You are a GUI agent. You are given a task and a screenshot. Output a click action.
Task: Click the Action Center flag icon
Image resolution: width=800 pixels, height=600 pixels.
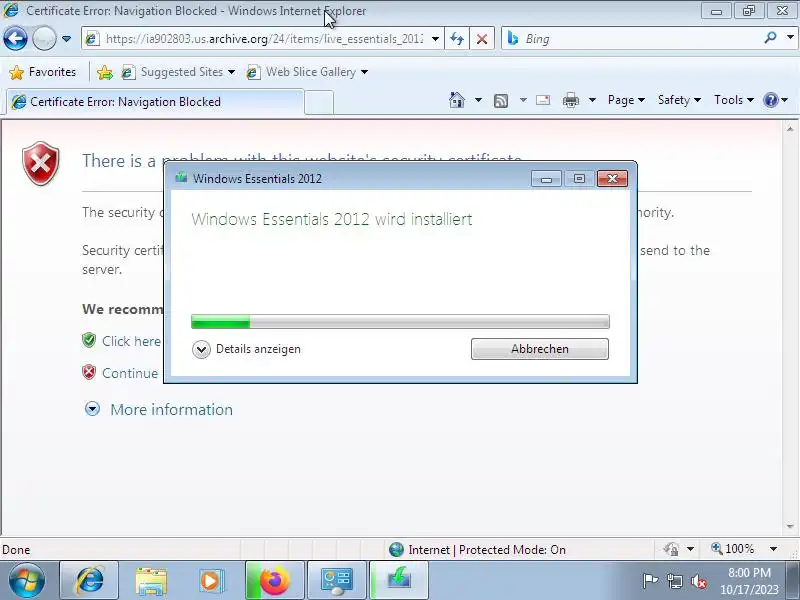coord(650,581)
